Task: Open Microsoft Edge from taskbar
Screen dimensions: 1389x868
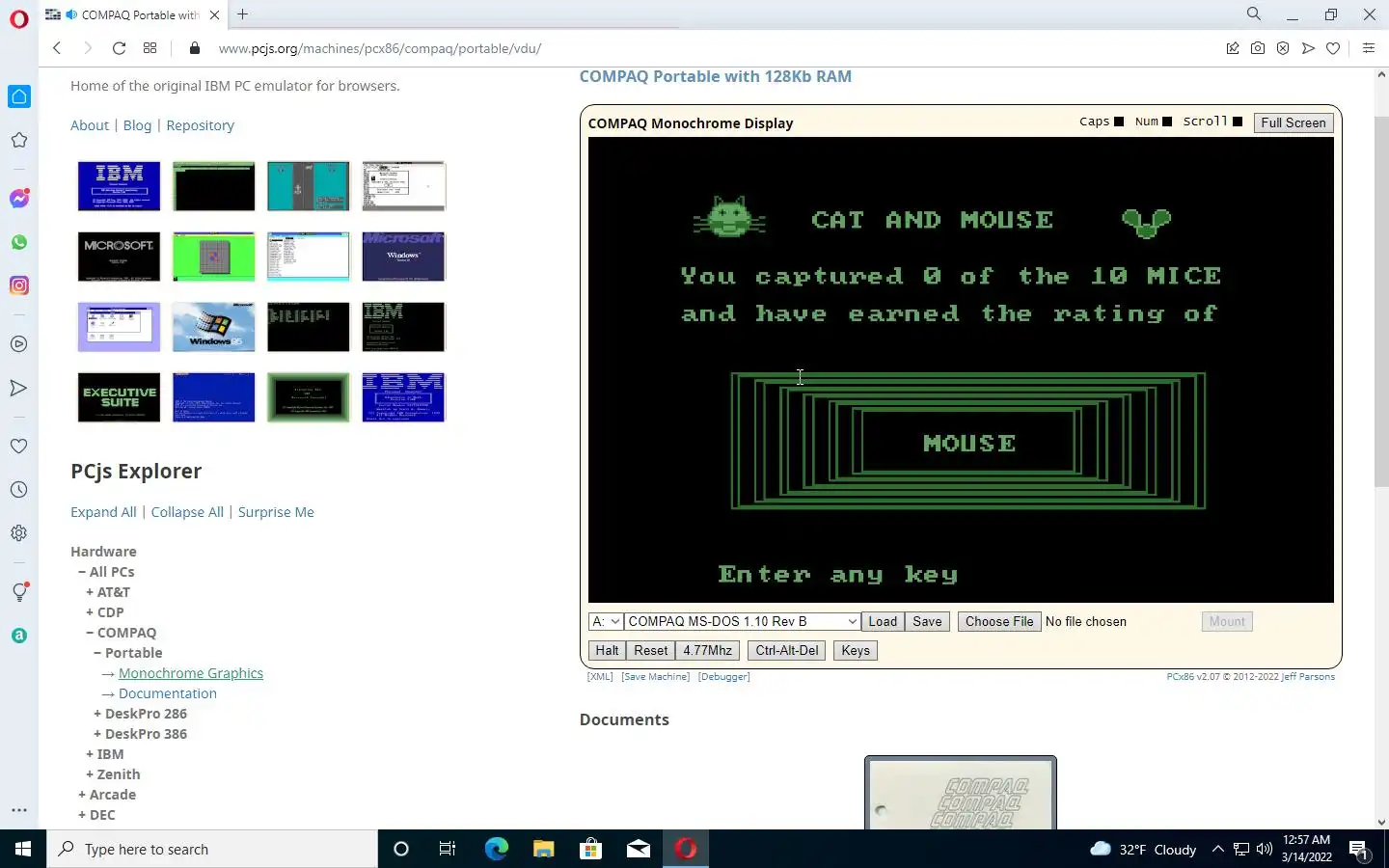Action: (496, 849)
